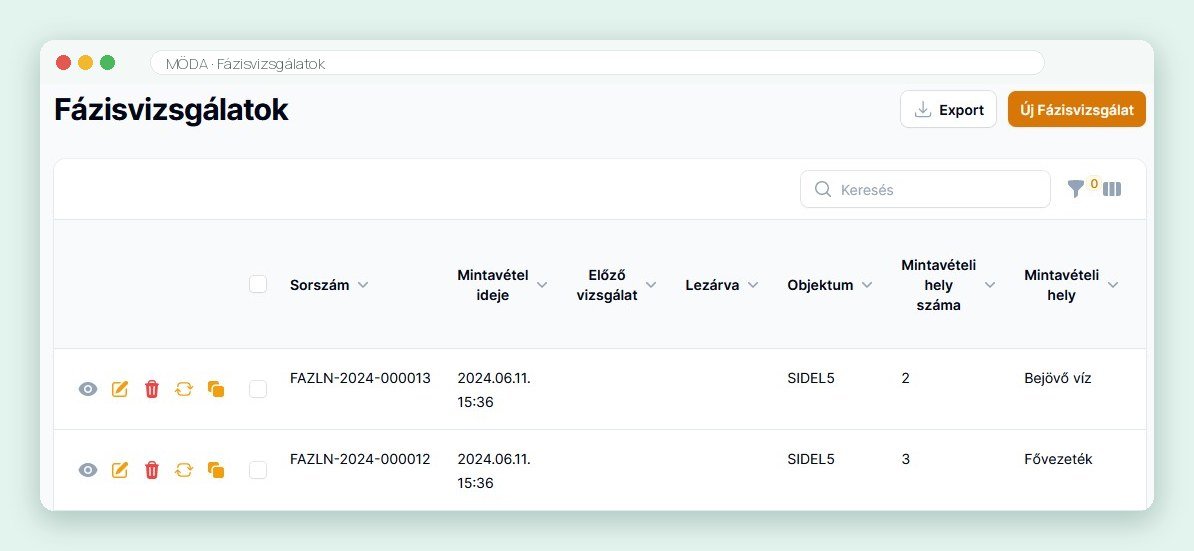Open the filter funnel icon

click(x=1075, y=189)
